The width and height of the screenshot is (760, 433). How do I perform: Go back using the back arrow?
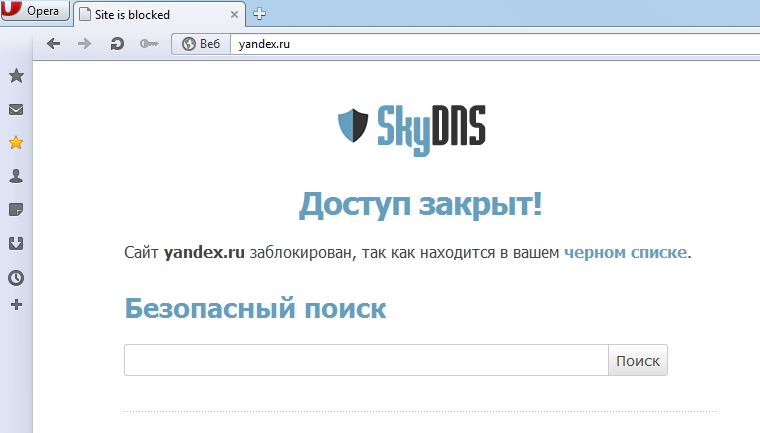pos(53,44)
